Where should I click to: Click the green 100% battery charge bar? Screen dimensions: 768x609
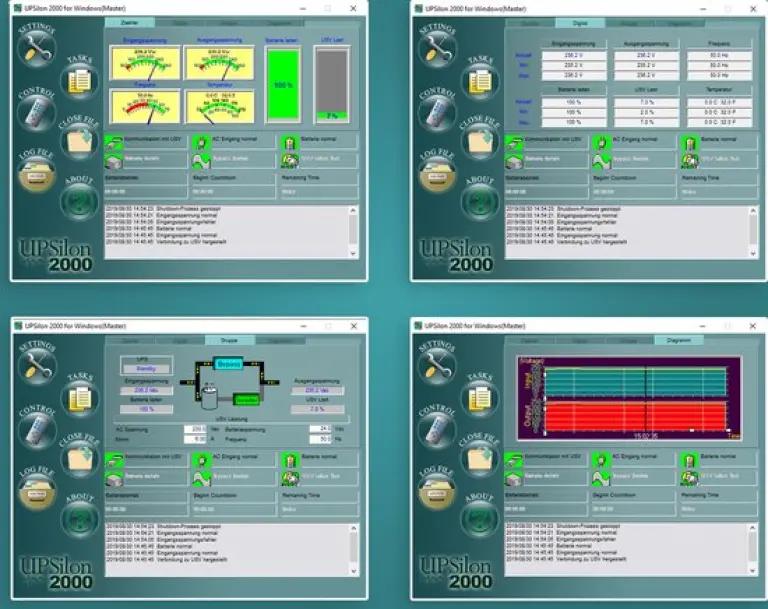pyautogui.click(x=283, y=84)
